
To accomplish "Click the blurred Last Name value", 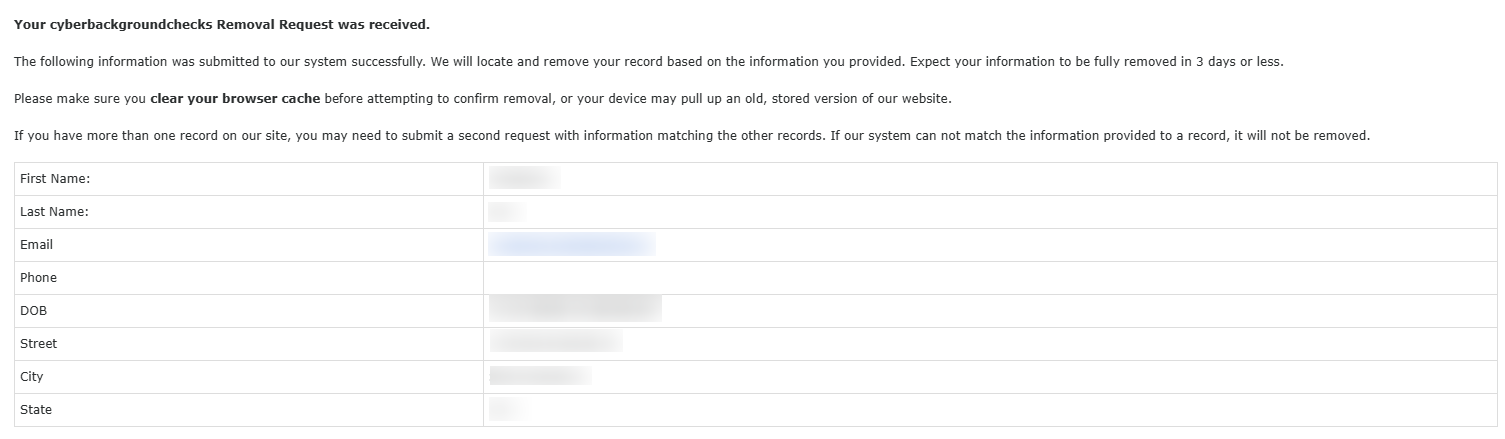I will pyautogui.click(x=506, y=212).
